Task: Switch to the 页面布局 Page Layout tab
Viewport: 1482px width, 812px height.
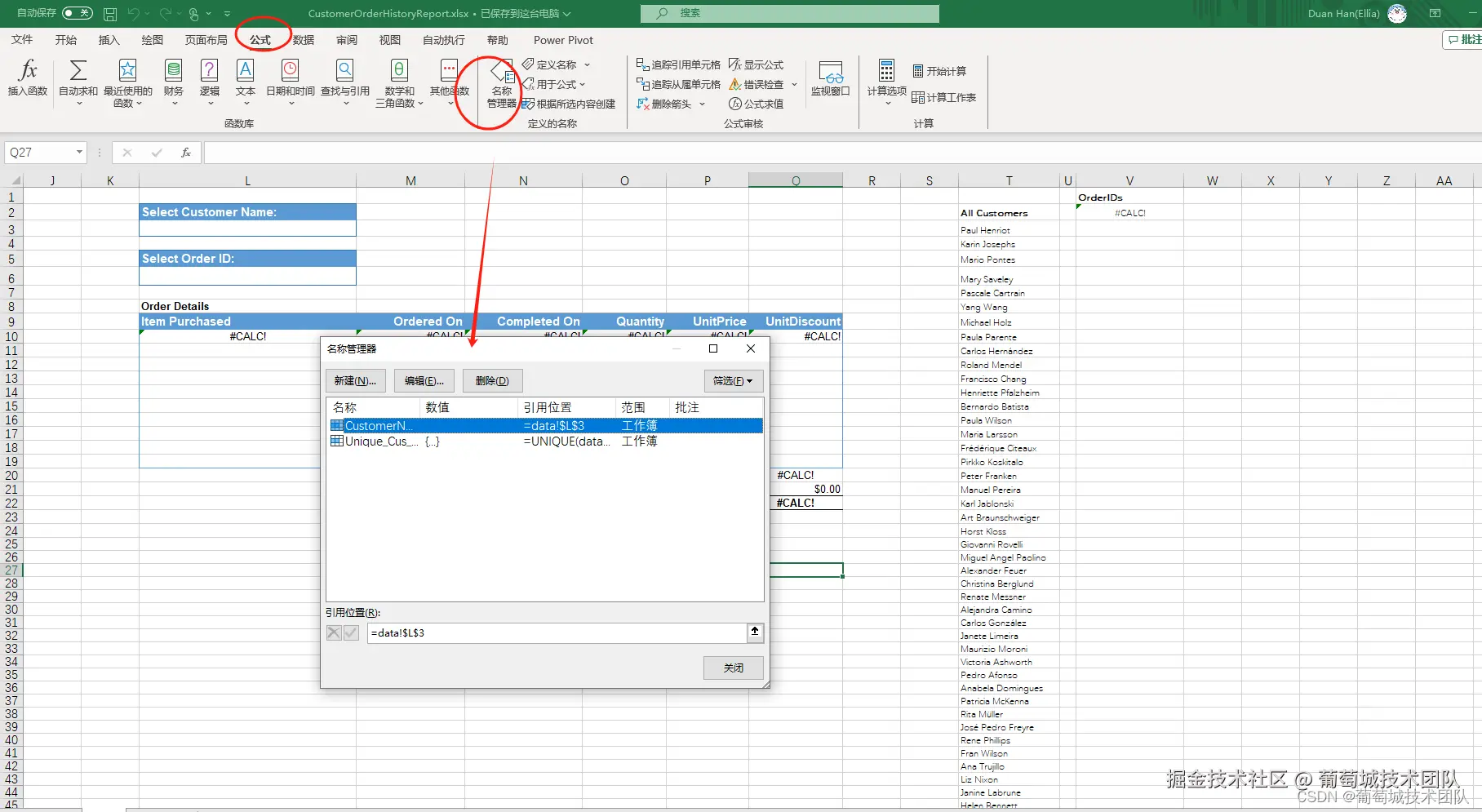Action: pyautogui.click(x=206, y=40)
